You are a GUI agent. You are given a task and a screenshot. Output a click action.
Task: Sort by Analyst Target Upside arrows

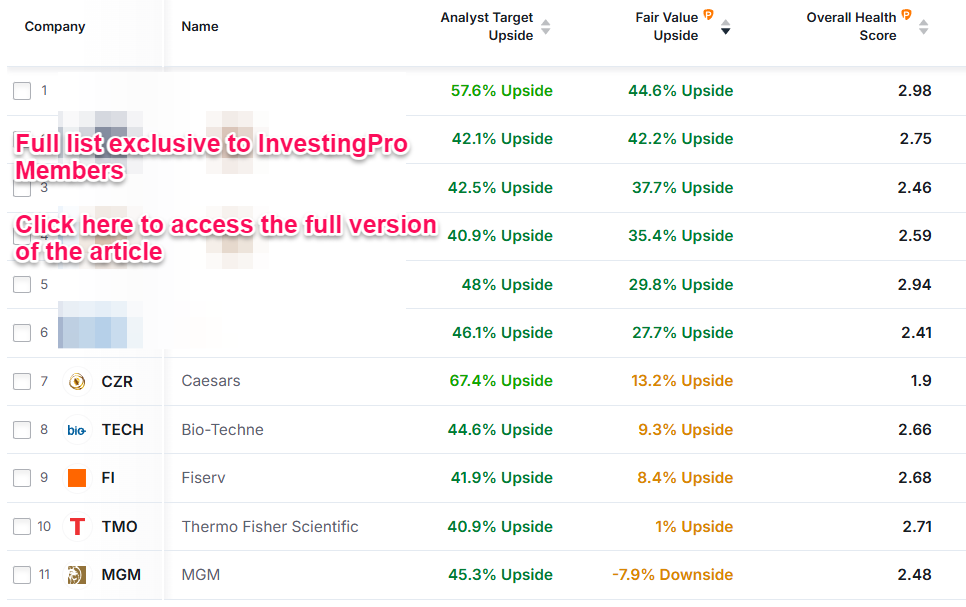click(x=545, y=27)
